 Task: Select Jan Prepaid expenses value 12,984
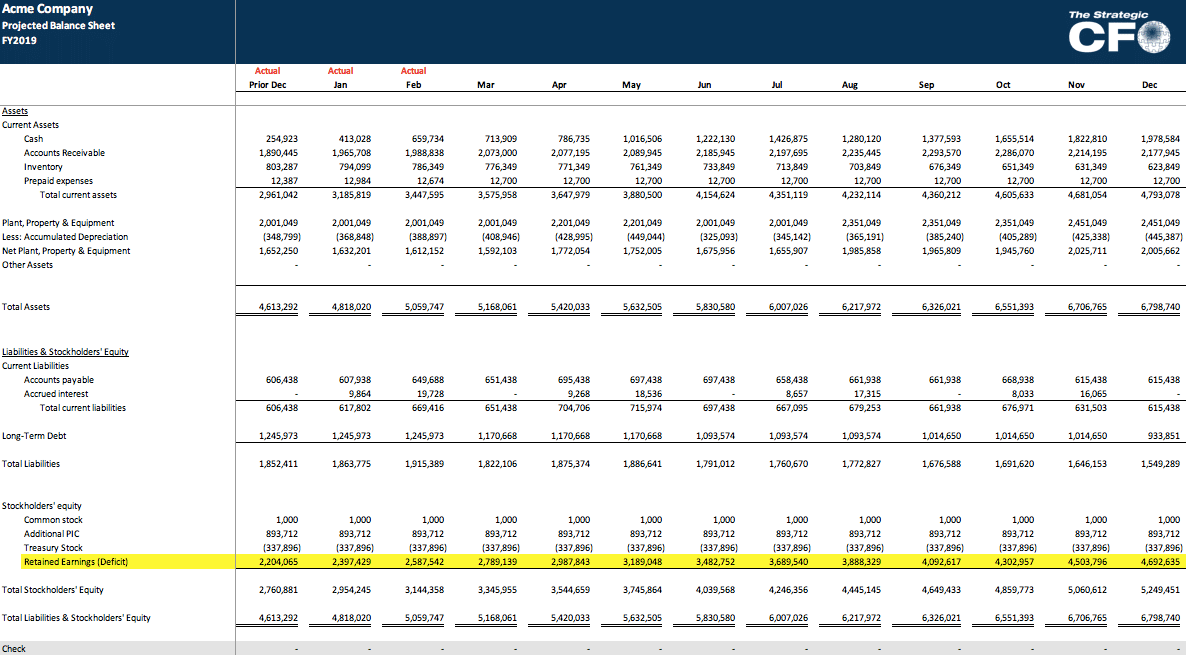(x=358, y=181)
